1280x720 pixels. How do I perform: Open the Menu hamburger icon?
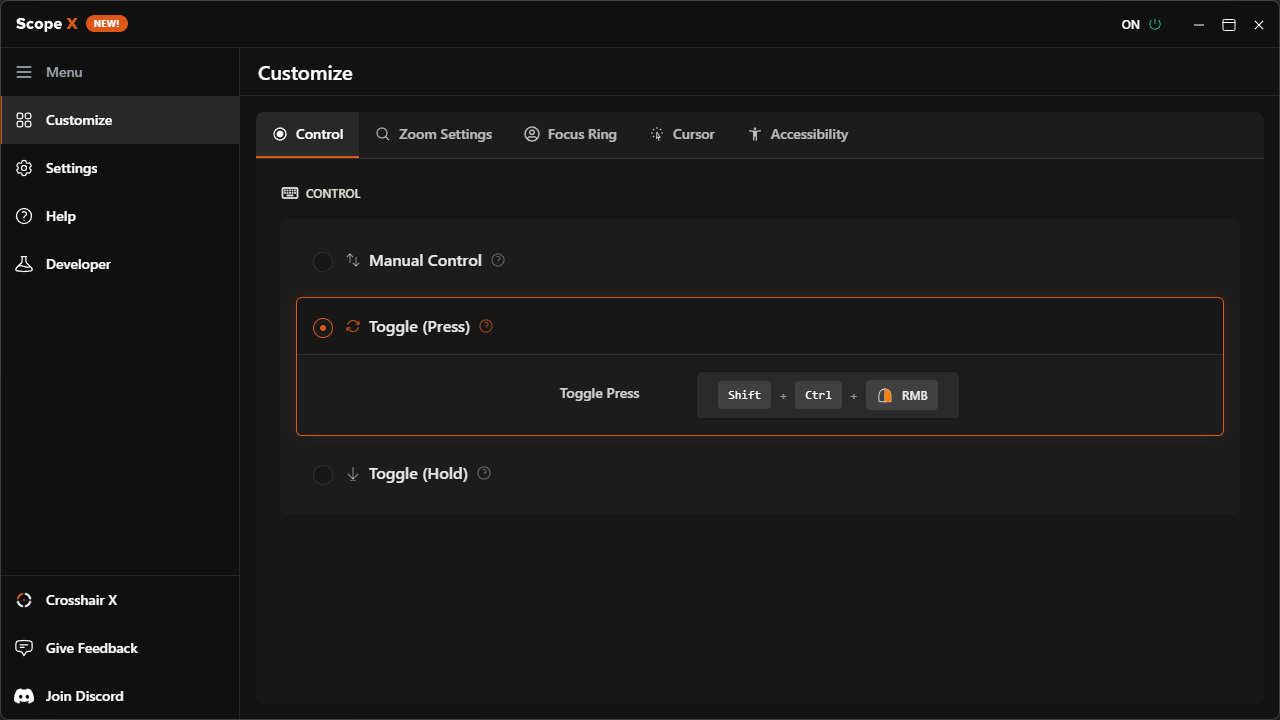(x=24, y=71)
